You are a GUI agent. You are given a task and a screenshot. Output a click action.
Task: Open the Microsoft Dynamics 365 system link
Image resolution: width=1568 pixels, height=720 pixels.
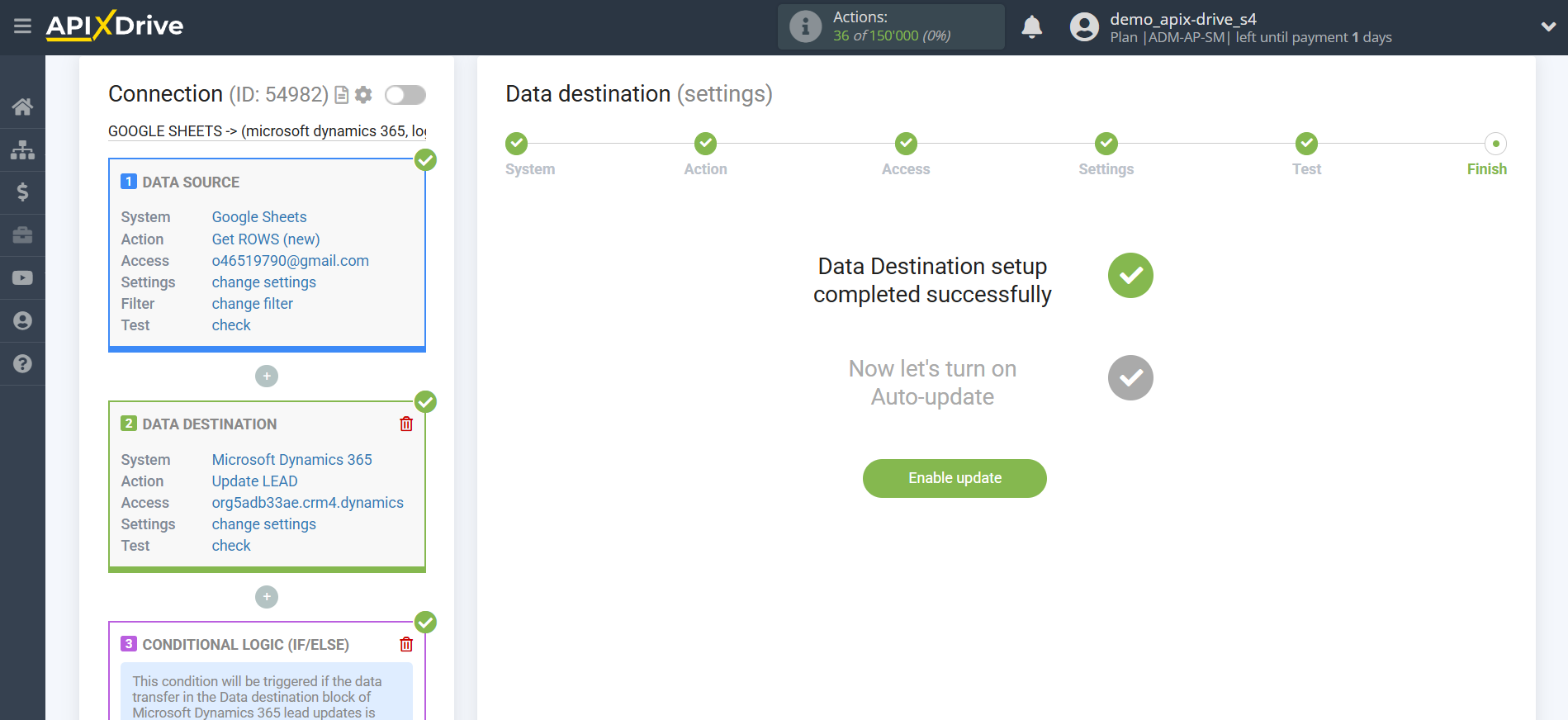coord(292,460)
